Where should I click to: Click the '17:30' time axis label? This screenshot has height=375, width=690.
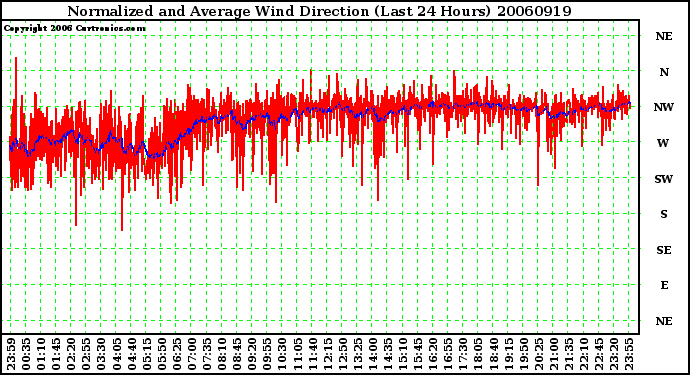coord(463,354)
